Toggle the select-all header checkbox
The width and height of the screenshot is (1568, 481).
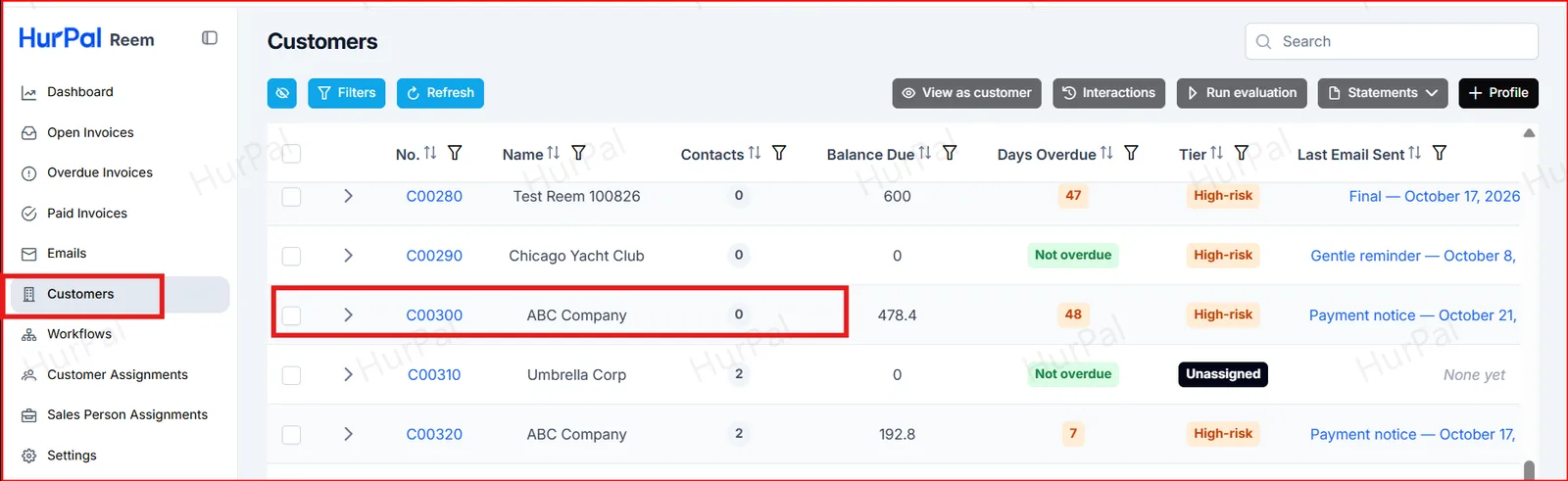pos(291,153)
